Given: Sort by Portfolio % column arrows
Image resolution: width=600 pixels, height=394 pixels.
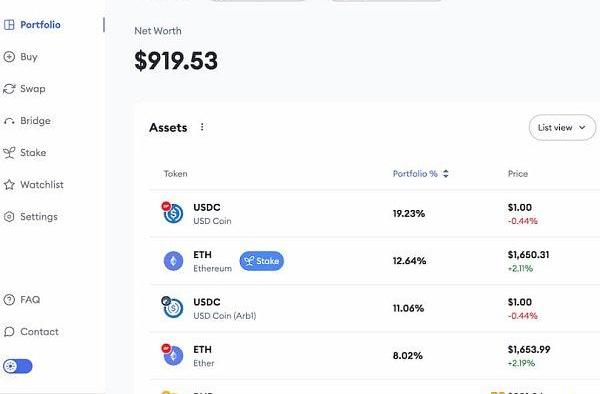Looking at the screenshot, I should point(446,174).
